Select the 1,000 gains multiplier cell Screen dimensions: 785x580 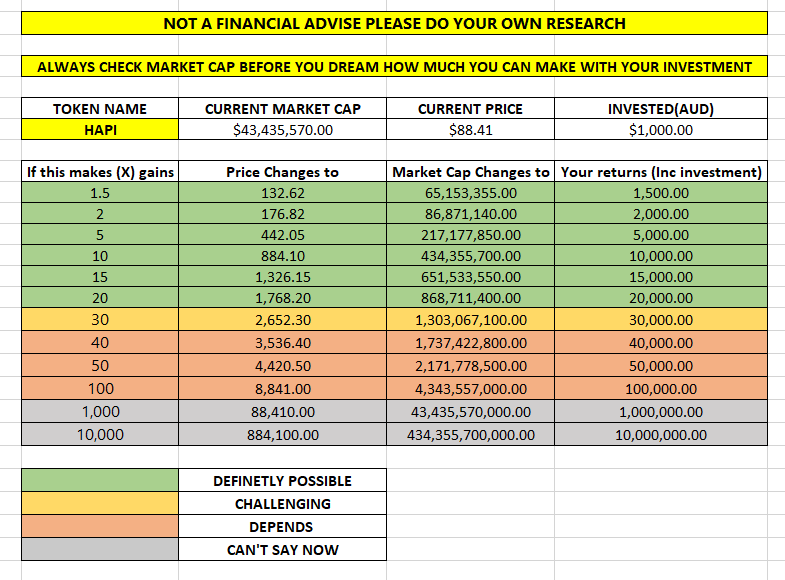point(100,411)
